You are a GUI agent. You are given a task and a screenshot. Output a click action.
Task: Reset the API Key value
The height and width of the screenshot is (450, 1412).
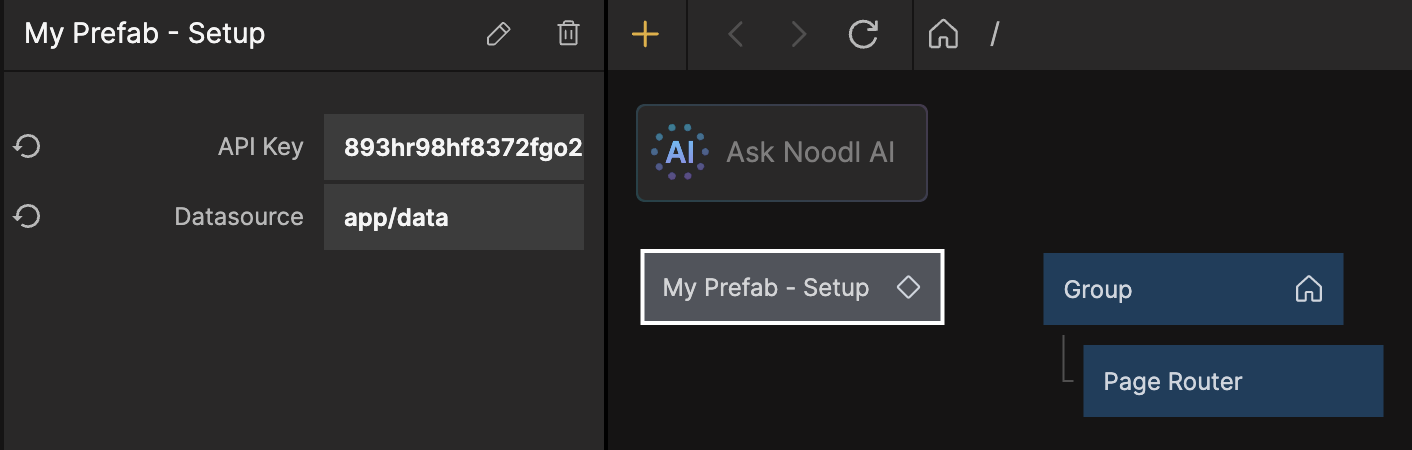(x=27, y=147)
